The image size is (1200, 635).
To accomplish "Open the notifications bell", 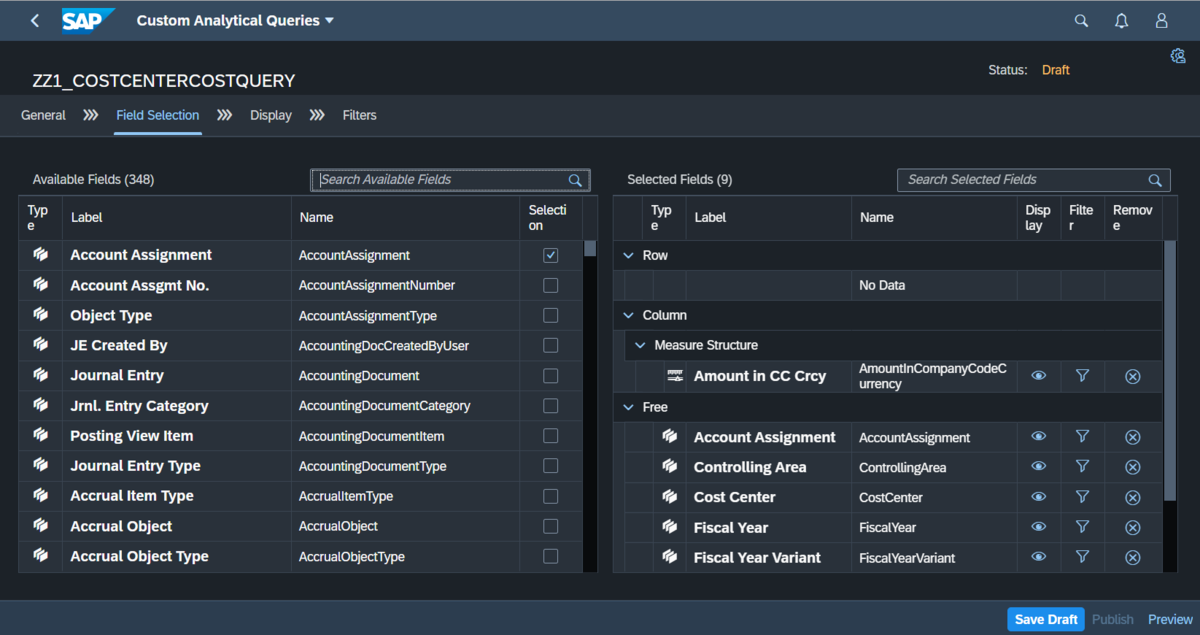I will pos(1121,20).
